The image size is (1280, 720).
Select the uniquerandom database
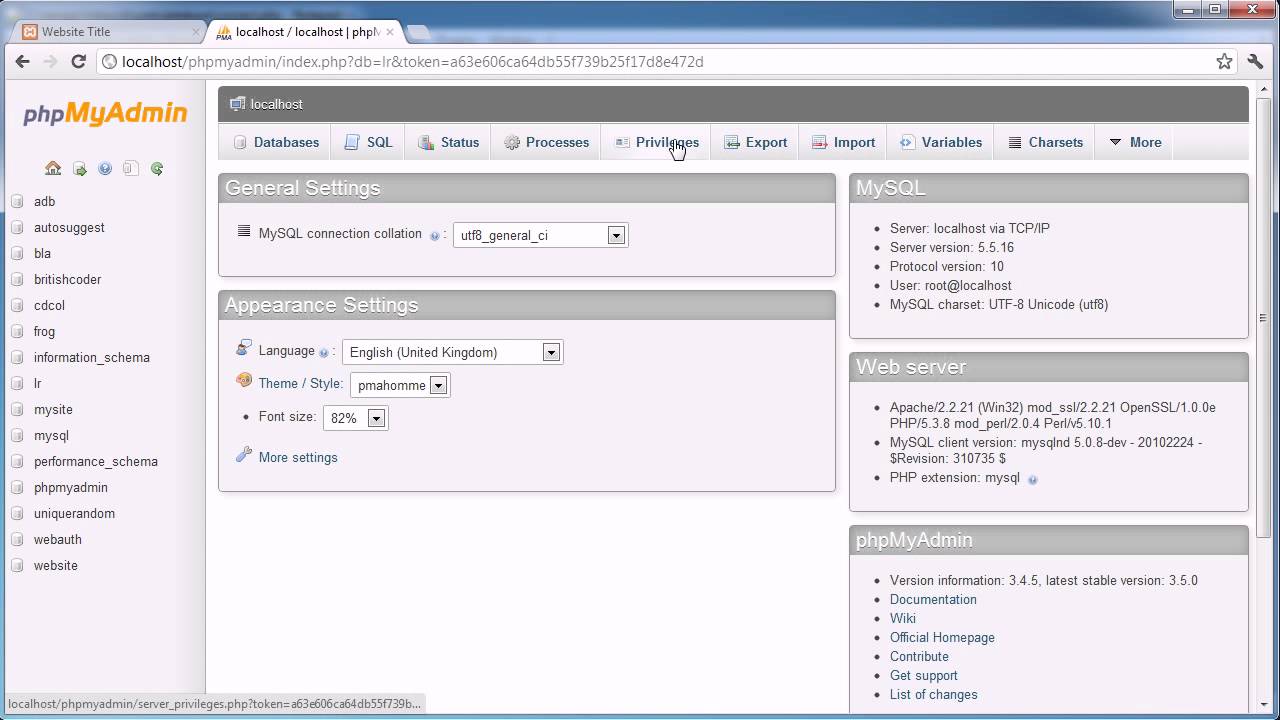[74, 514]
